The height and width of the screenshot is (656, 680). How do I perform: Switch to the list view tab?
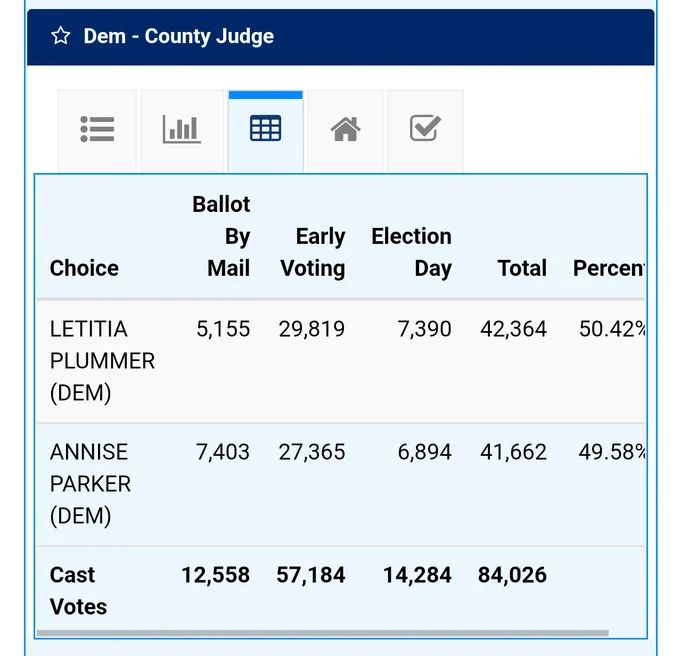click(97, 130)
